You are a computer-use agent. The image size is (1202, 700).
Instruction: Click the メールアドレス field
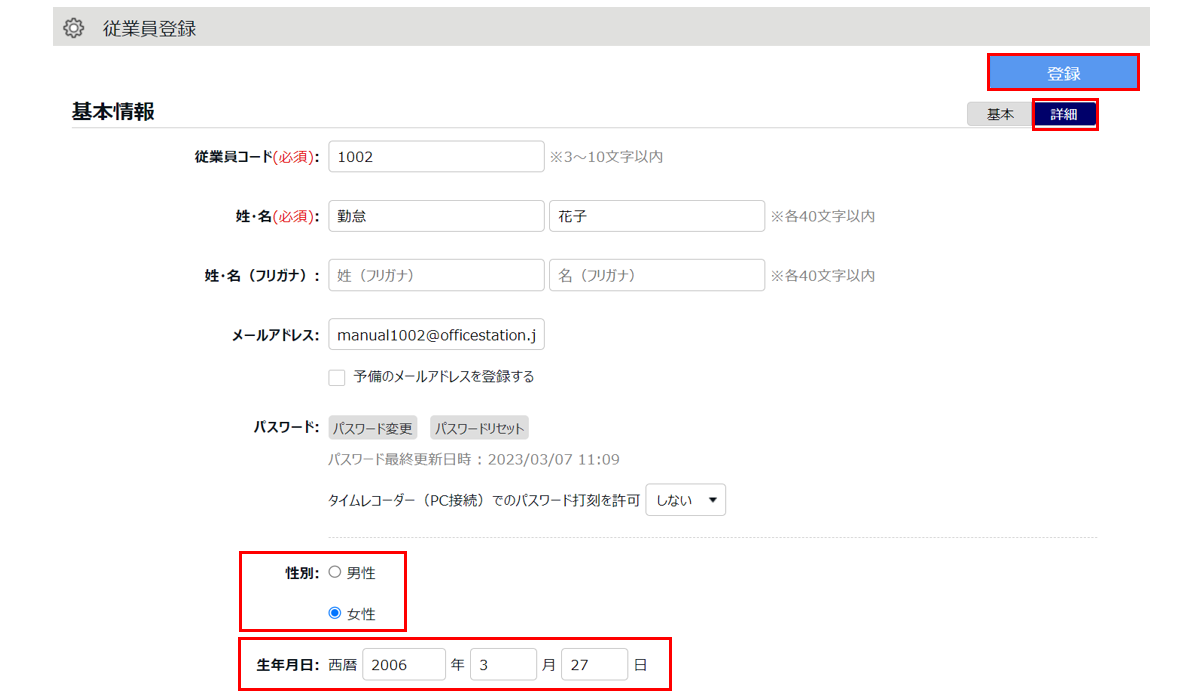tap(436, 335)
